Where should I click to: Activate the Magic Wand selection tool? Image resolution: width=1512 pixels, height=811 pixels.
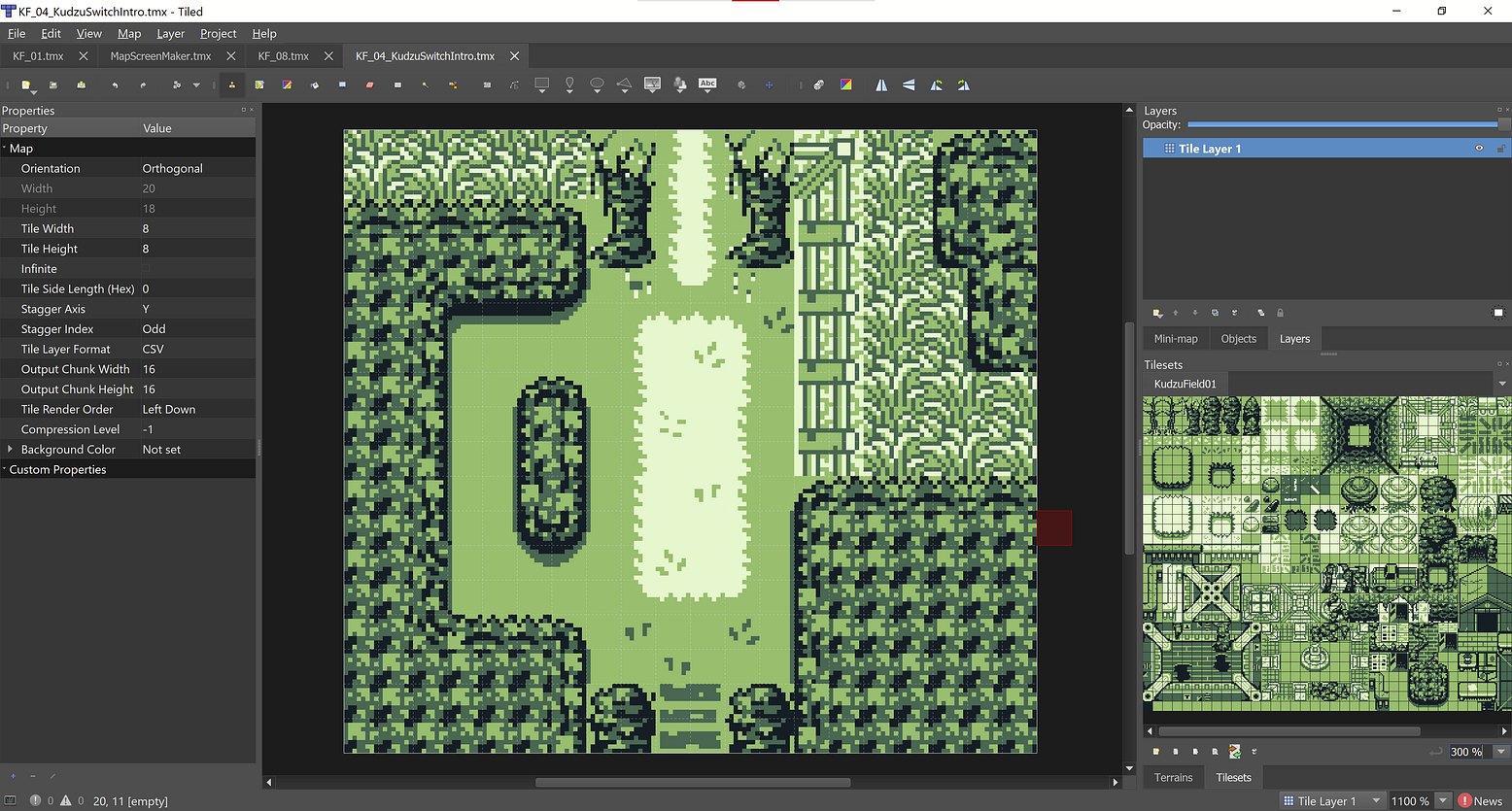pos(427,84)
